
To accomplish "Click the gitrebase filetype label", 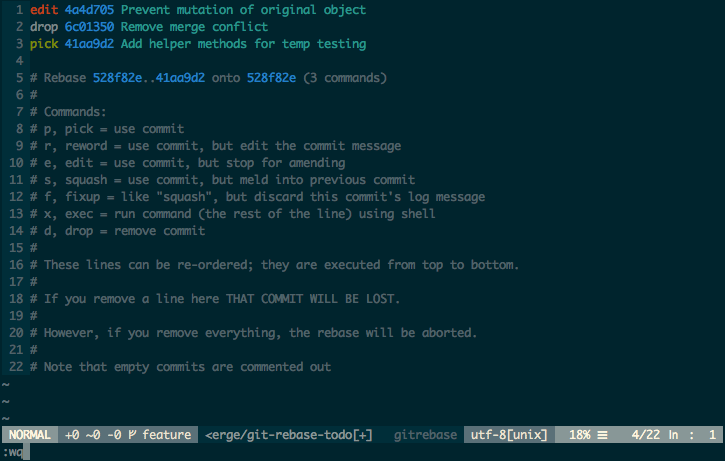I will [425, 435].
